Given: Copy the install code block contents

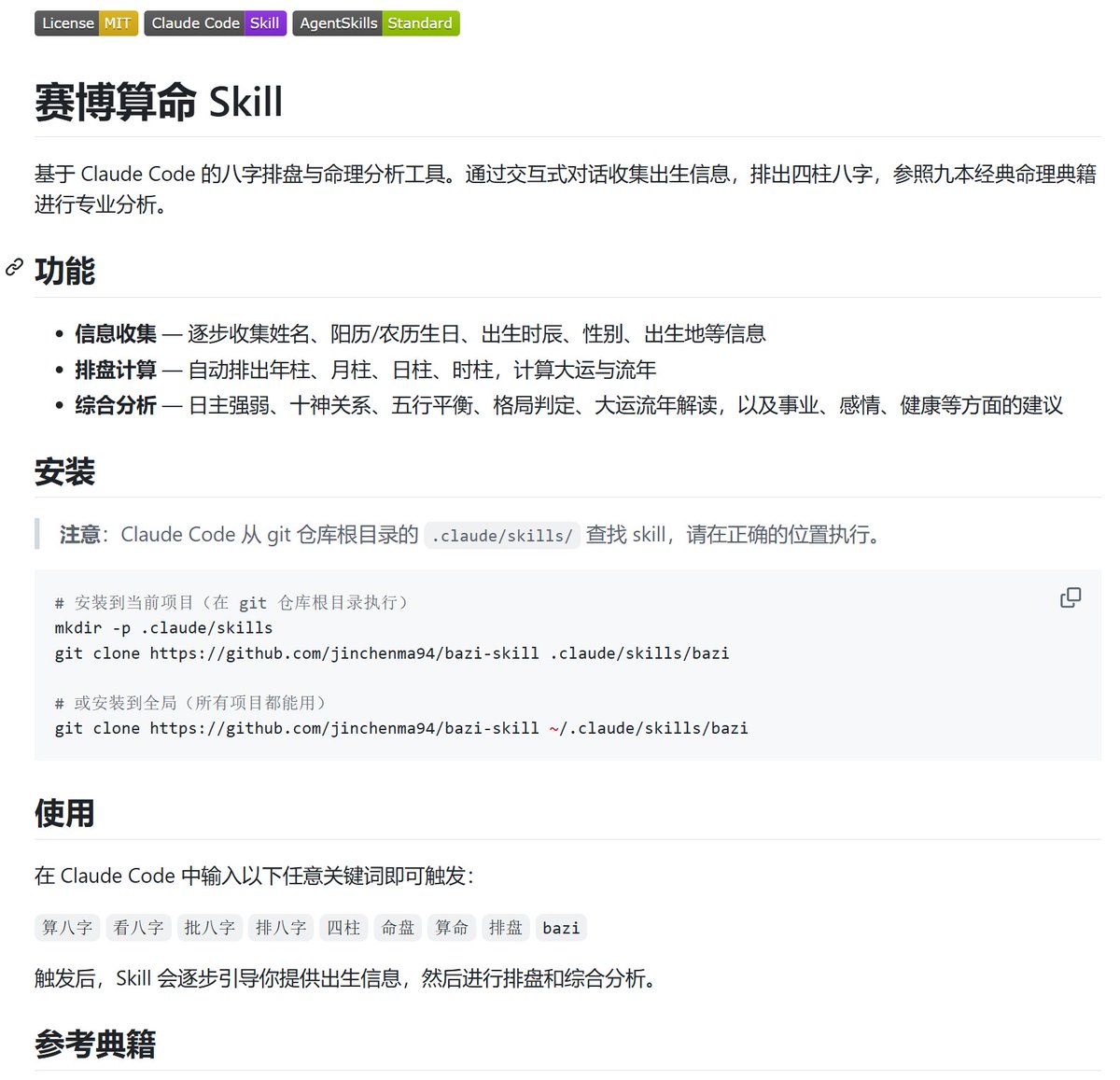Looking at the screenshot, I should [1071, 597].
